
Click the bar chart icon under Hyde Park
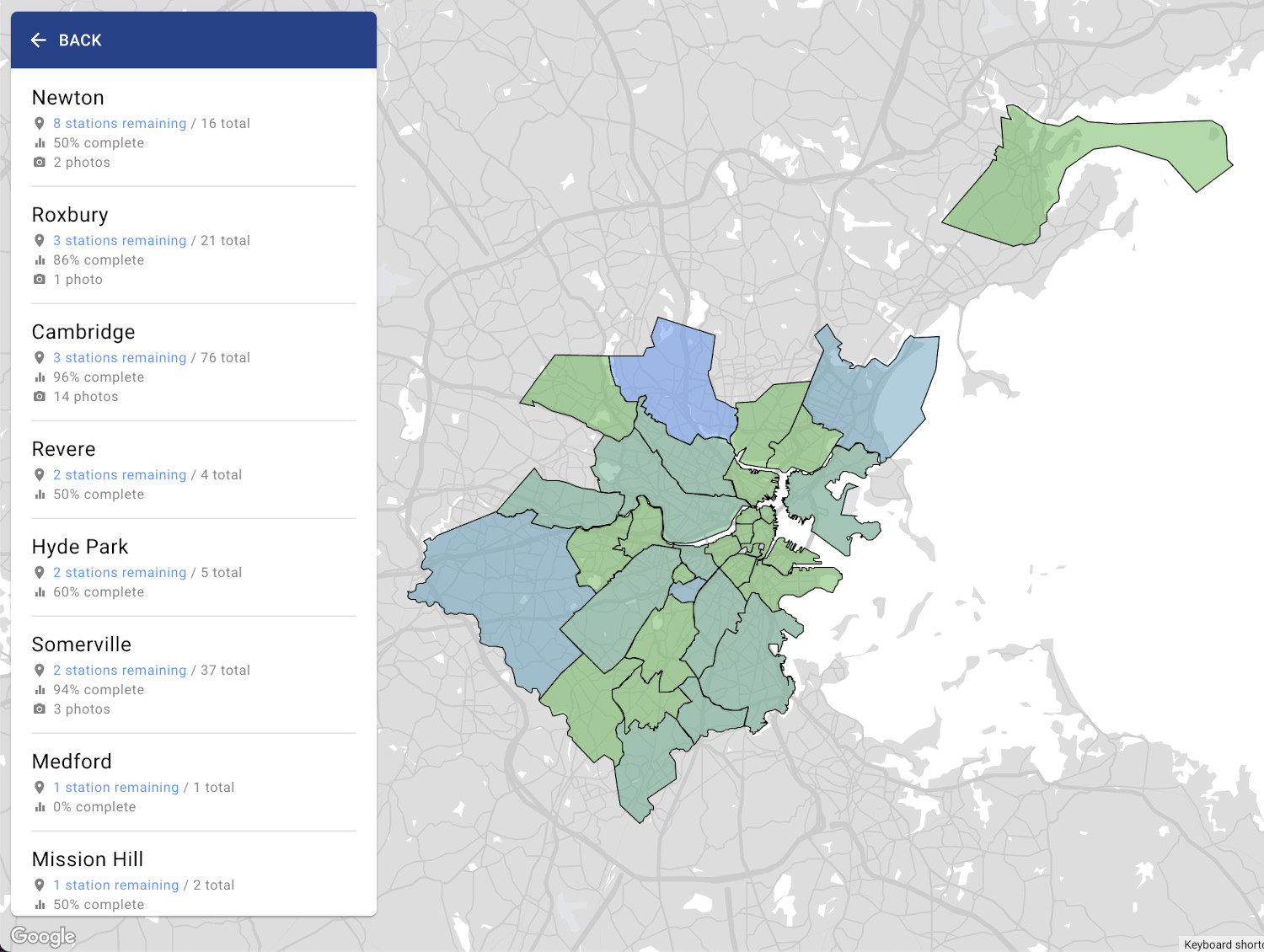[39, 592]
